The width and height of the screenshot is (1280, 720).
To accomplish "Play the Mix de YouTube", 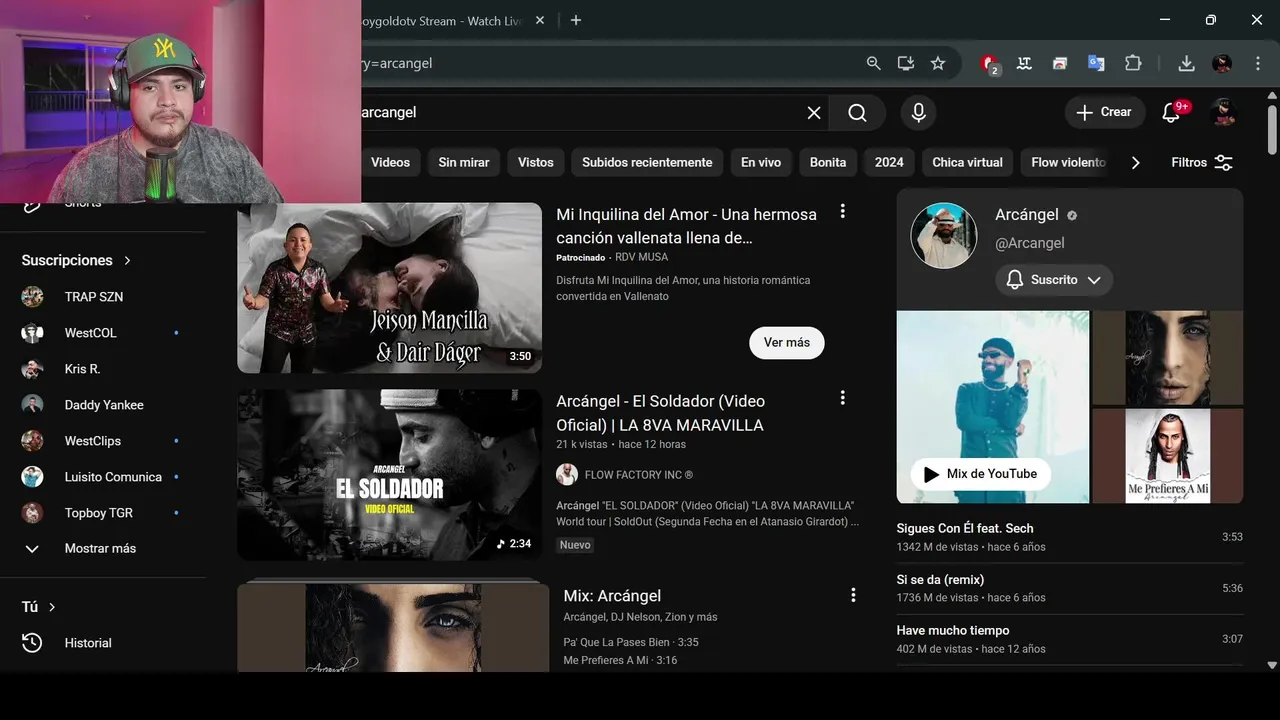I will click(980, 474).
